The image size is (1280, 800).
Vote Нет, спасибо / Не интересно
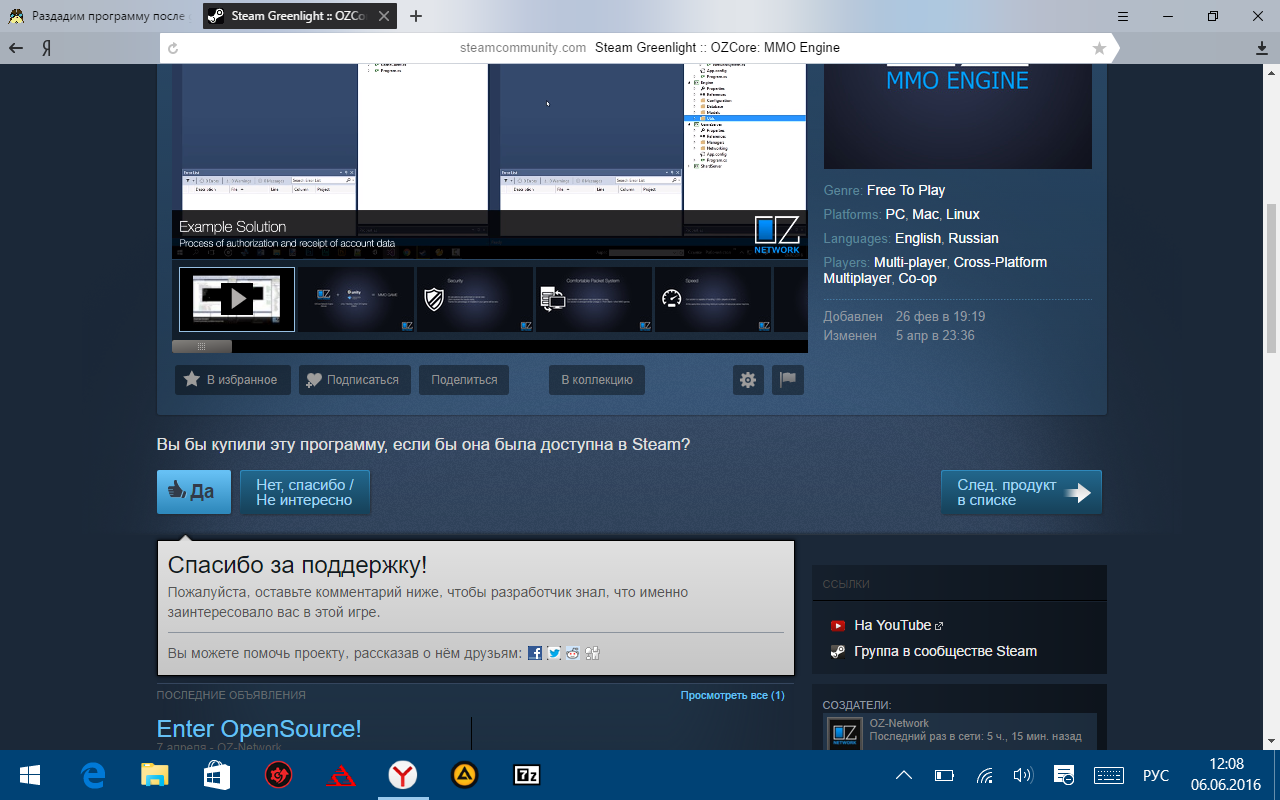(305, 492)
